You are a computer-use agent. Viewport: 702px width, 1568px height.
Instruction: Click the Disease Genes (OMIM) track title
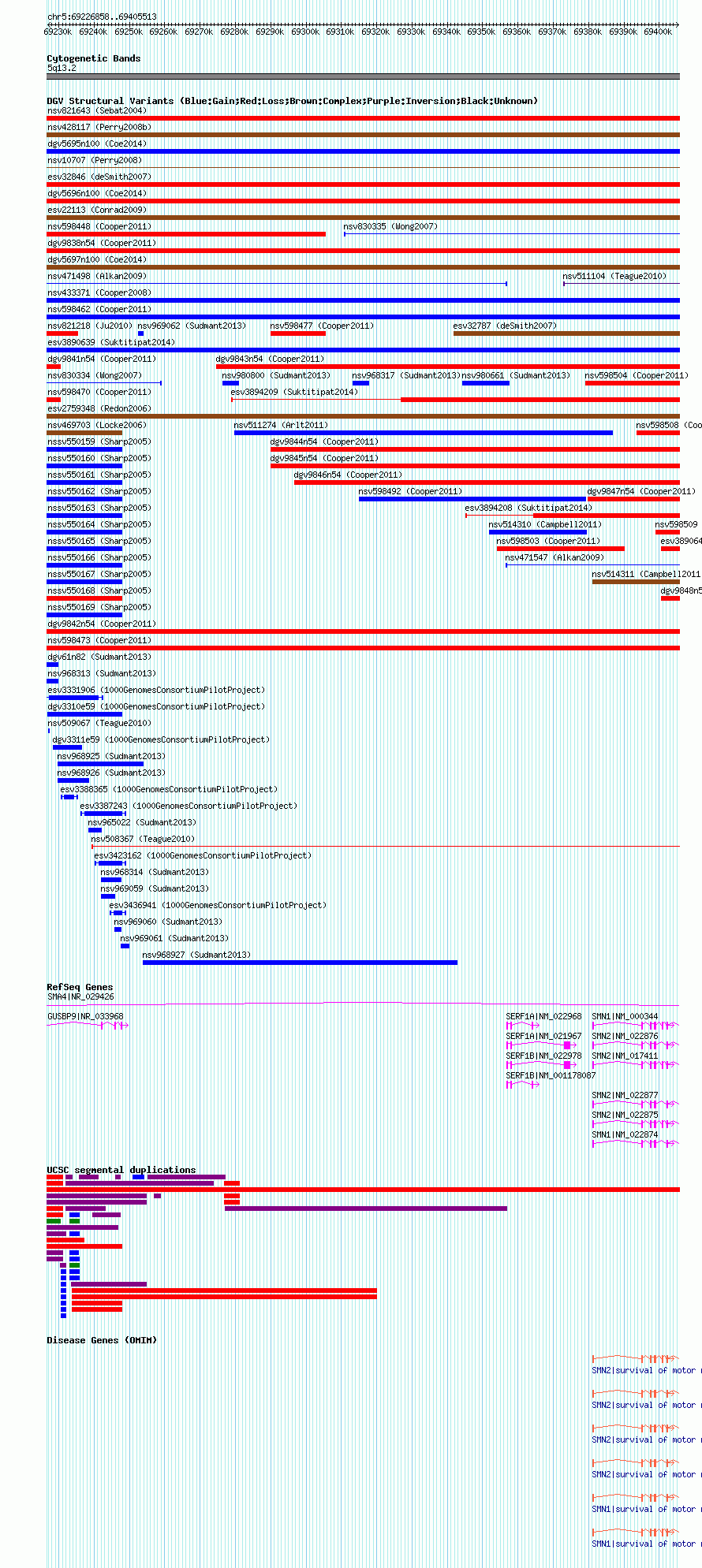click(x=102, y=1340)
